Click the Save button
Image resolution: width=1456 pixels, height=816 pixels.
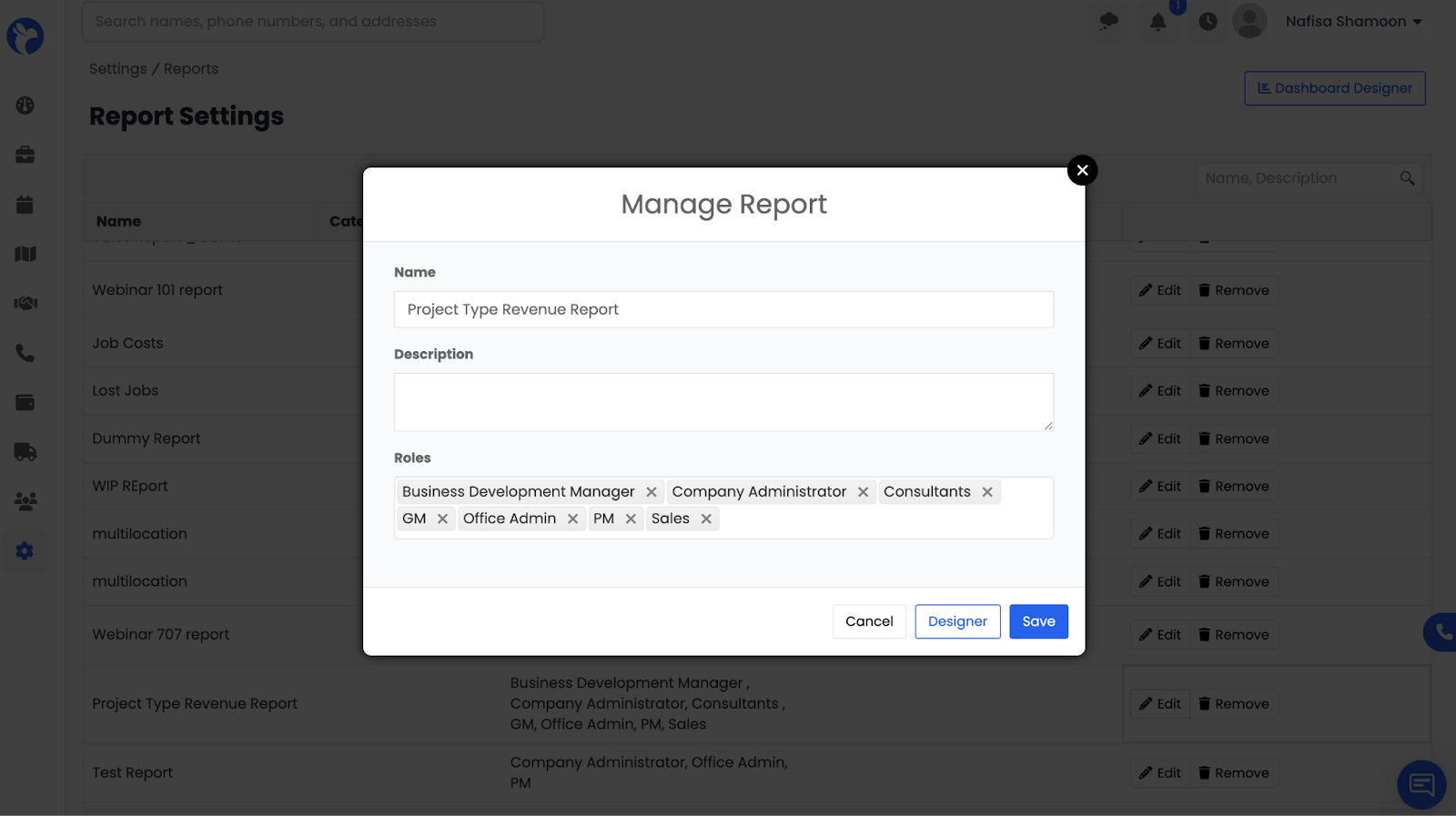pyautogui.click(x=1038, y=621)
